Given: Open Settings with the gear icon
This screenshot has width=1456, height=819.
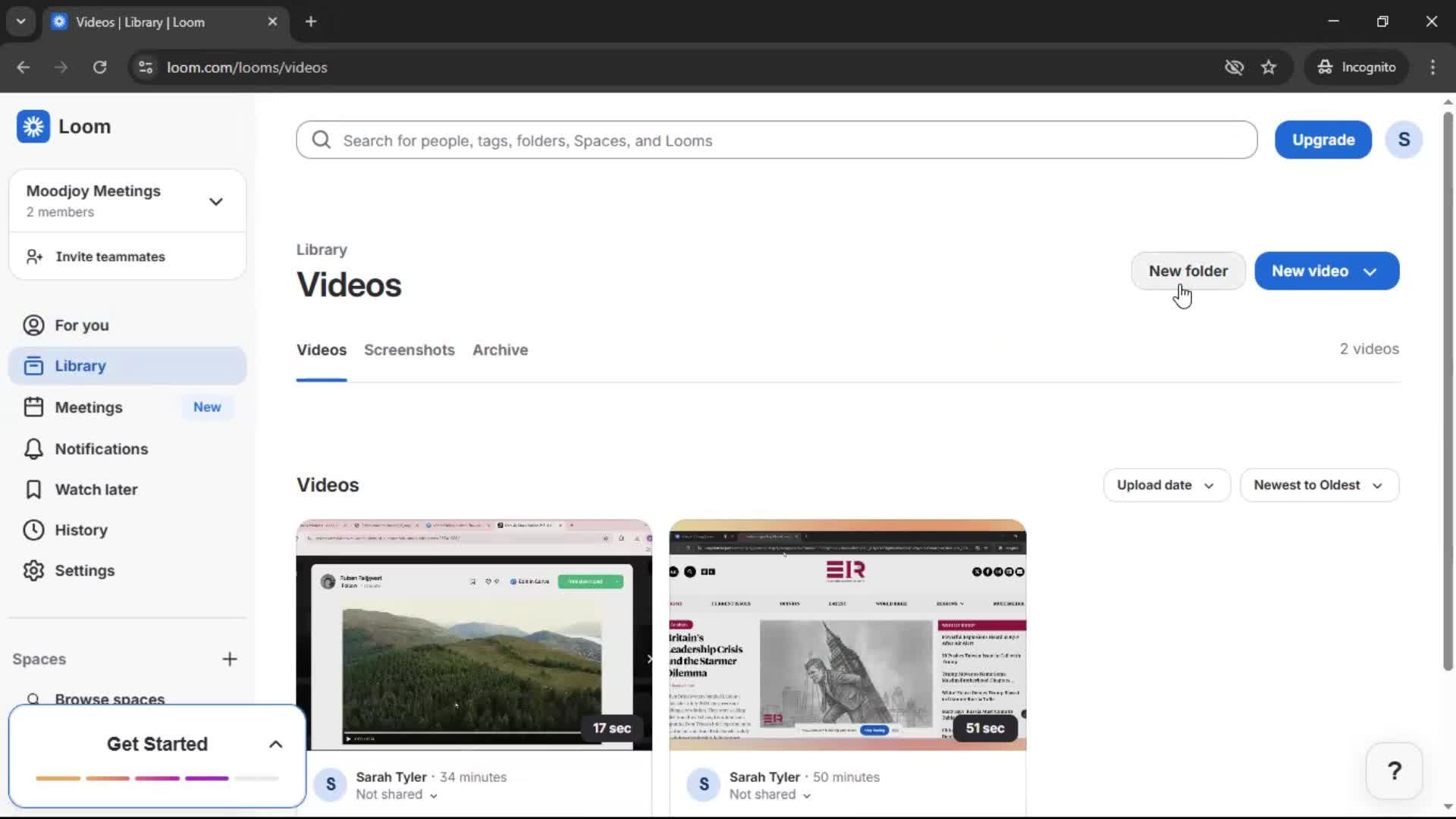Looking at the screenshot, I should (33, 570).
